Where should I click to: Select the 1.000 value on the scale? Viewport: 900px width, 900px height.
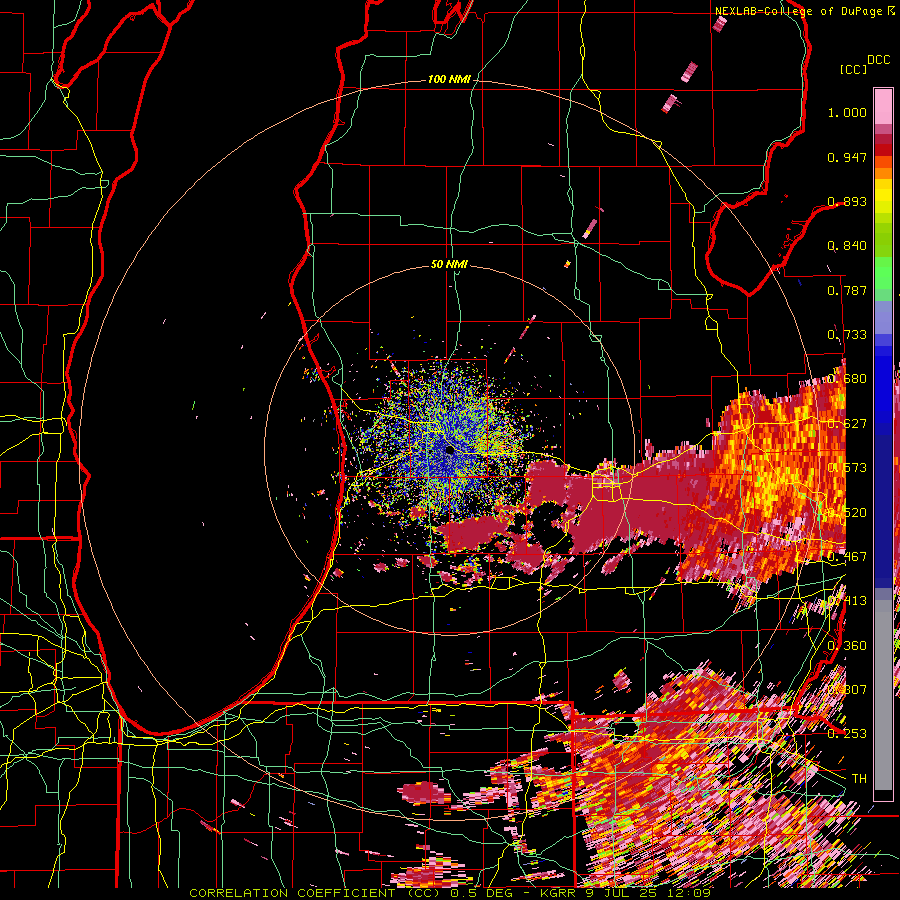[x=847, y=112]
